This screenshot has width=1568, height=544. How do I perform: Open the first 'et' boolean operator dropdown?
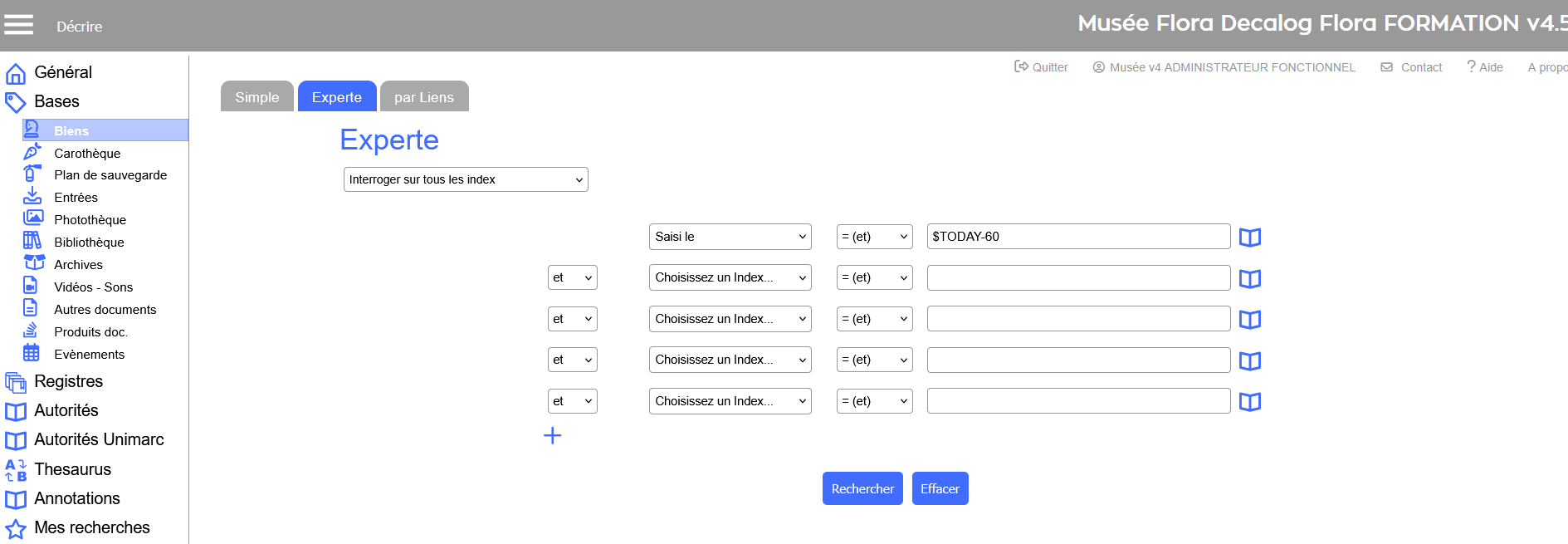coord(572,277)
